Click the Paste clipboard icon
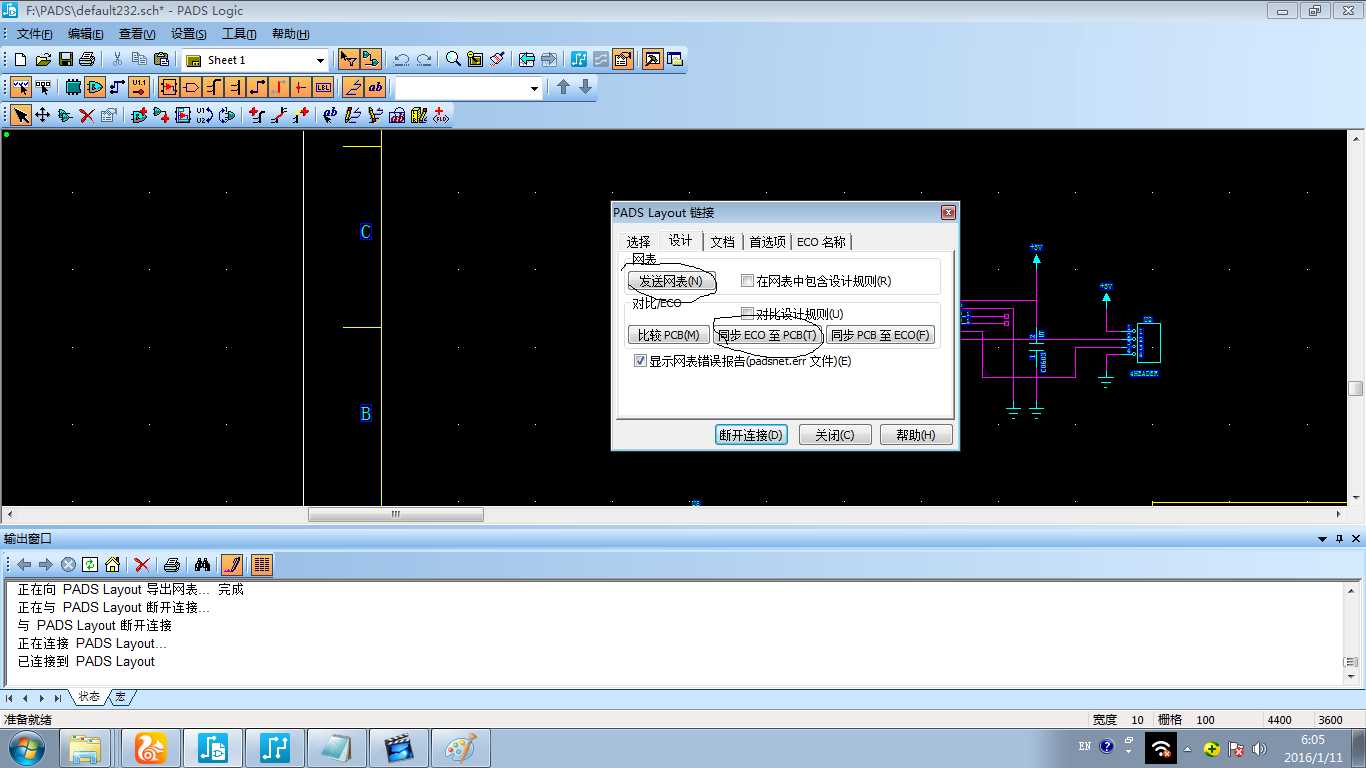Screen dimensions: 1366x768 coord(161,60)
